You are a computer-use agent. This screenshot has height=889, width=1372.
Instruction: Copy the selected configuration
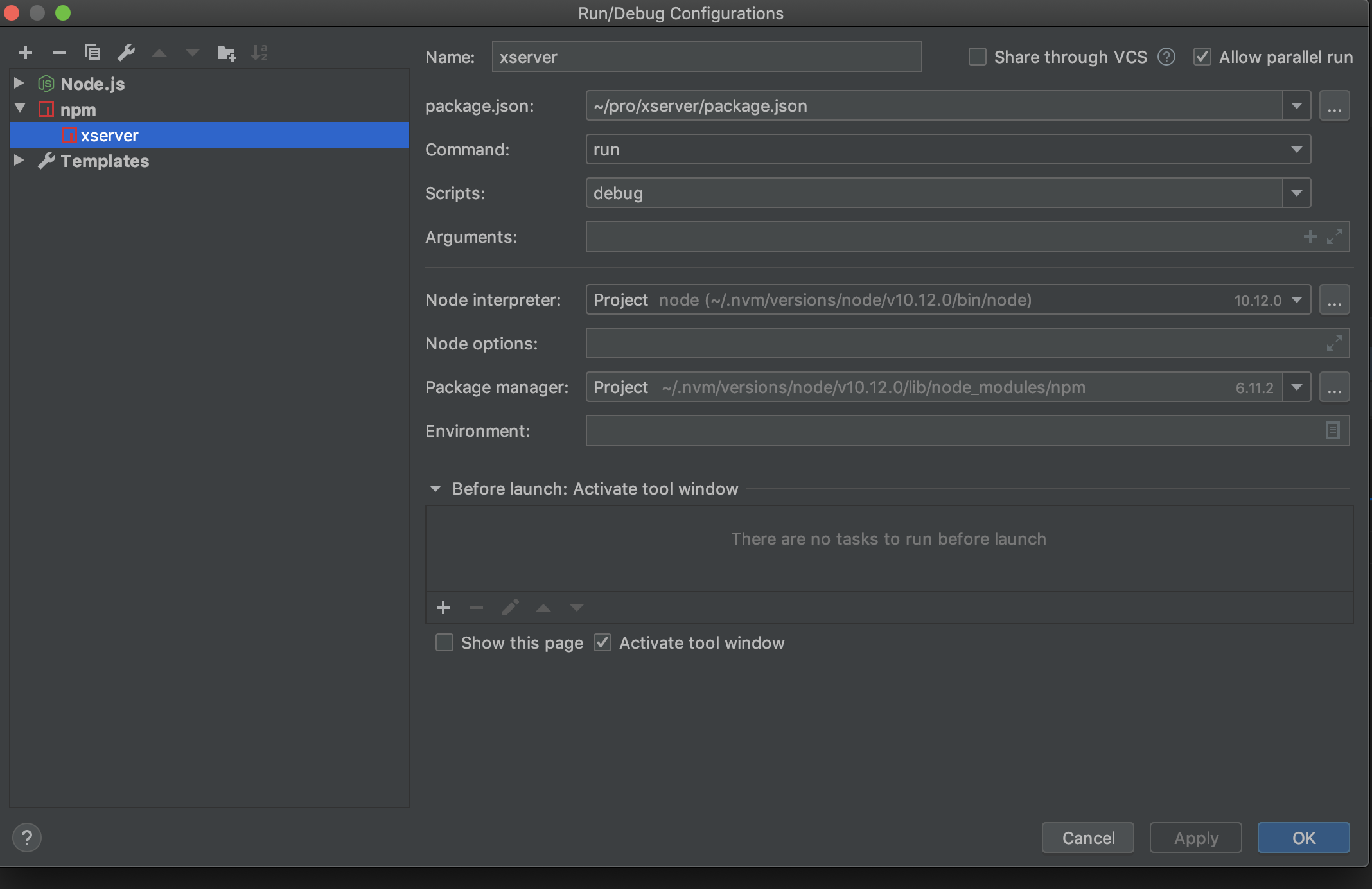tap(92, 53)
